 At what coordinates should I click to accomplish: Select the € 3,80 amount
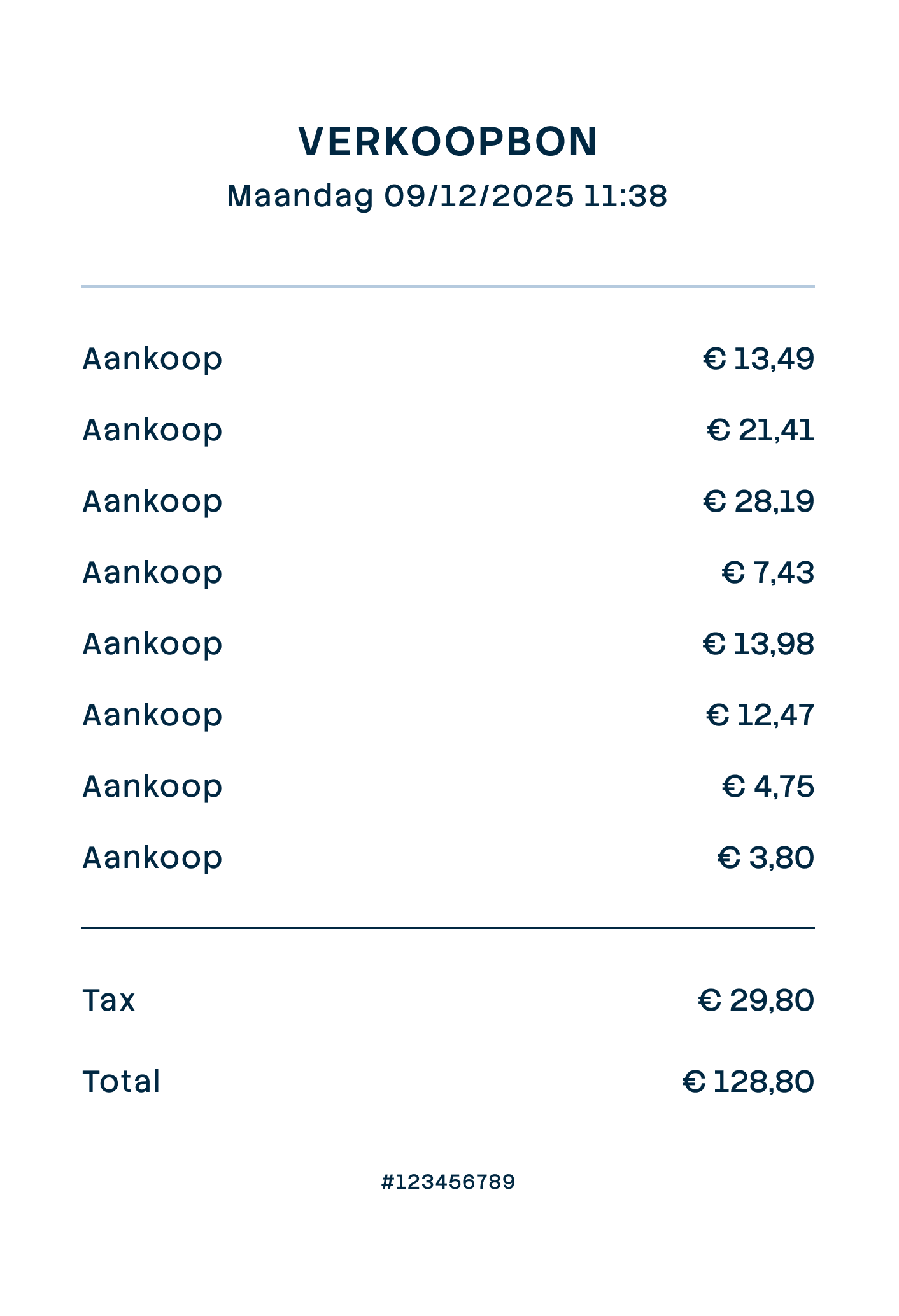765,858
